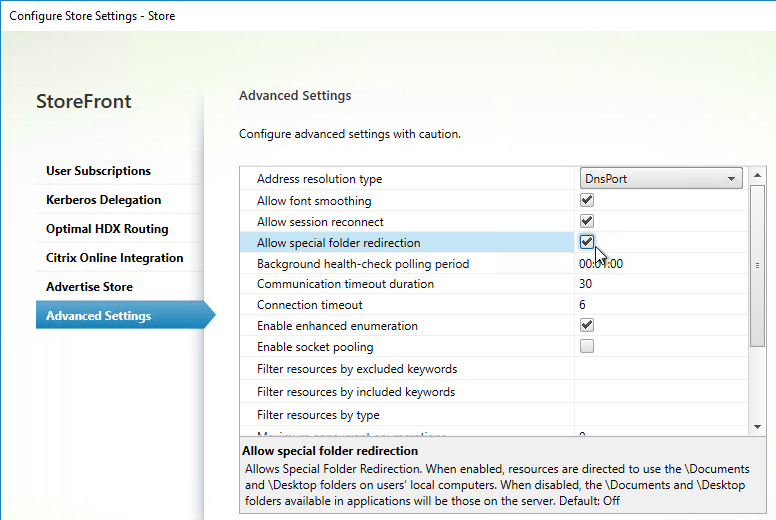The height and width of the screenshot is (520, 776).
Task: Click Filter resources by excluded keywords value field
Action: (x=661, y=369)
